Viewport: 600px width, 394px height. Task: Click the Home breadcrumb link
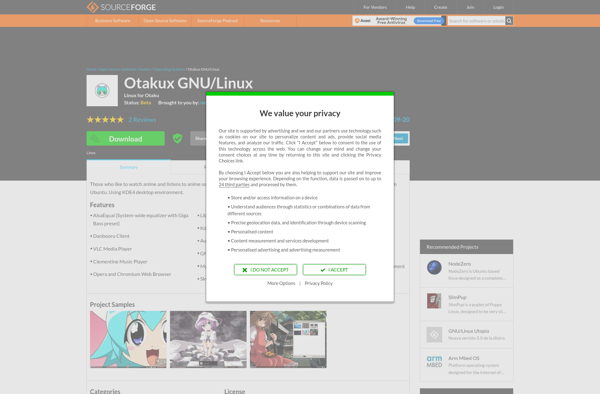coord(91,69)
